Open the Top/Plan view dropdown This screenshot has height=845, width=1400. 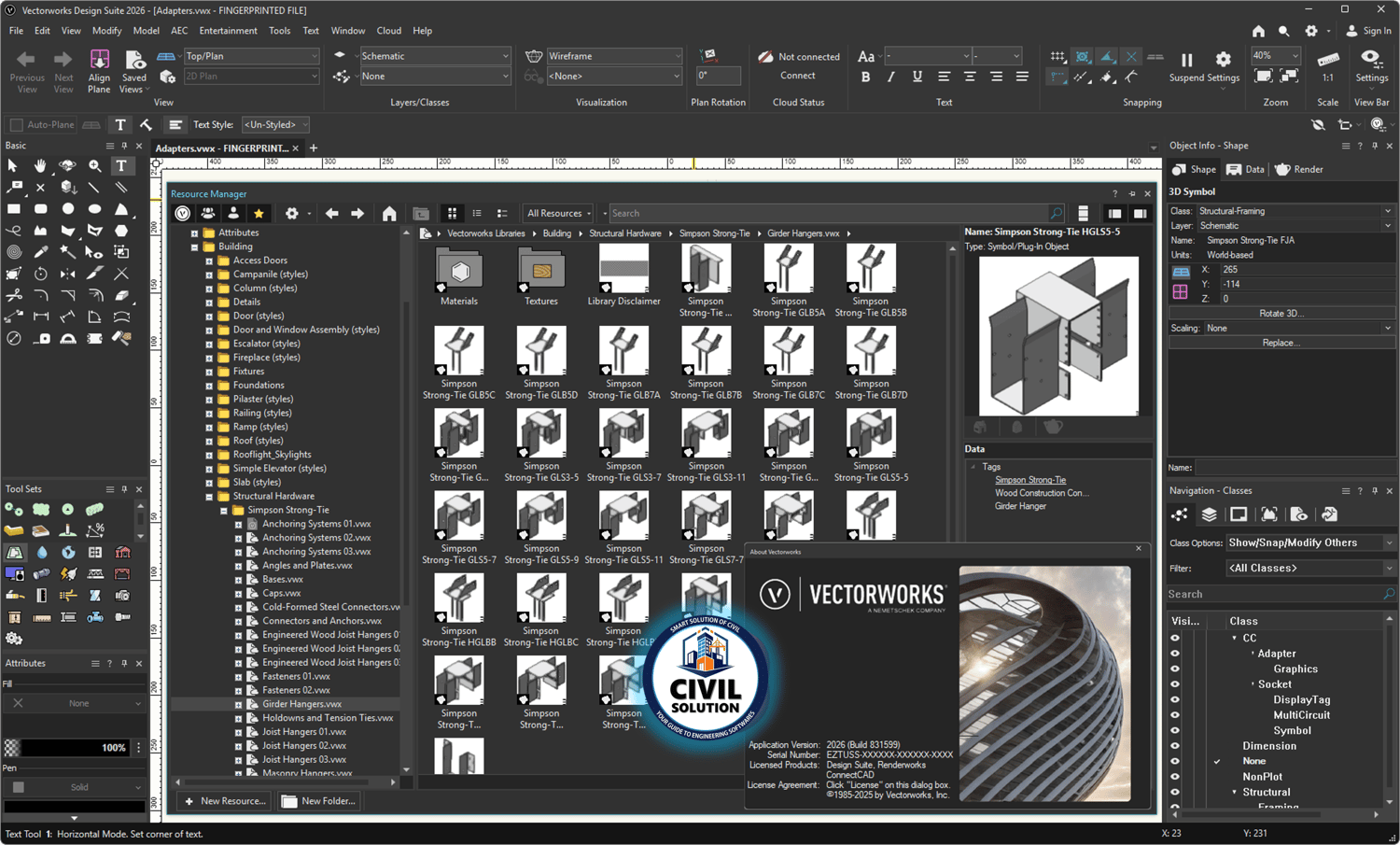point(251,56)
